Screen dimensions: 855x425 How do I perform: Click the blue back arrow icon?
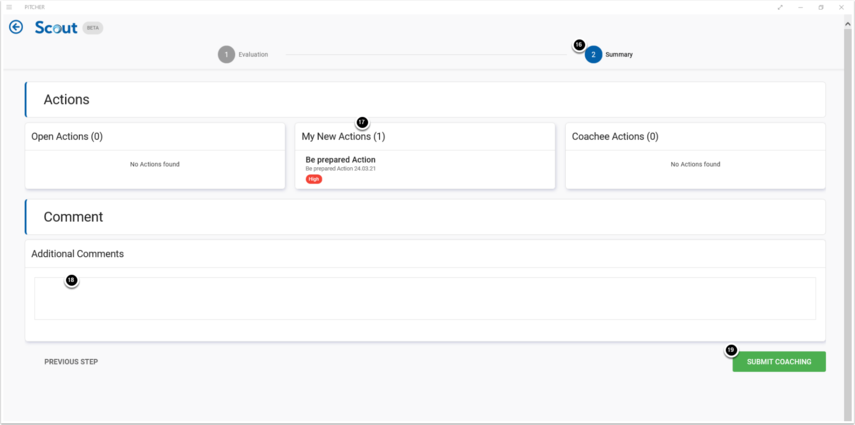point(16,28)
